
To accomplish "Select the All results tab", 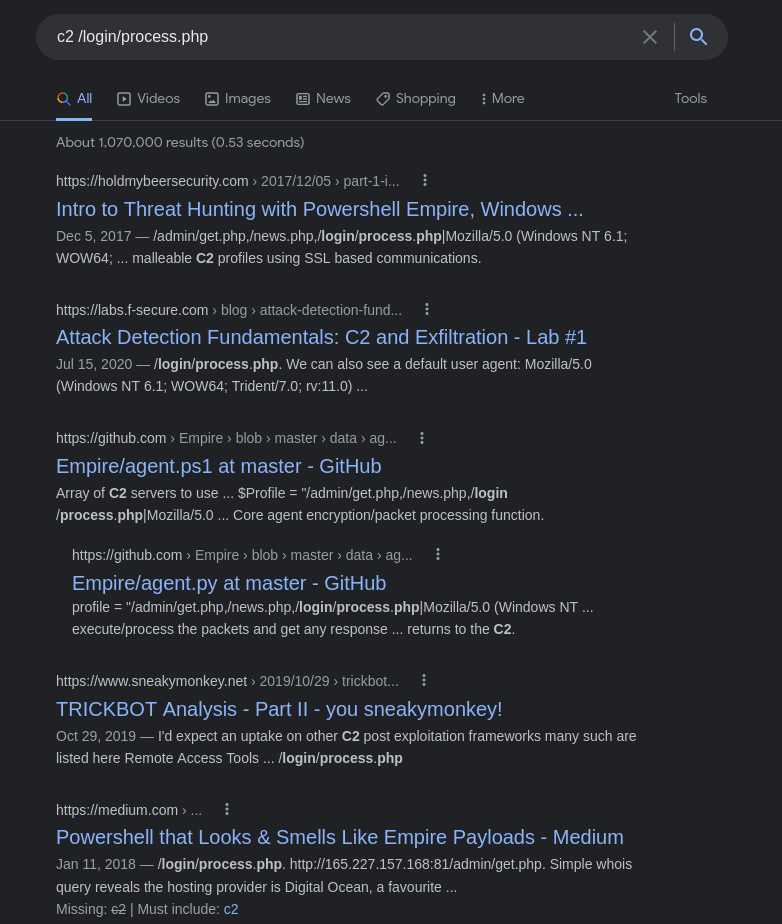I will click(74, 99).
